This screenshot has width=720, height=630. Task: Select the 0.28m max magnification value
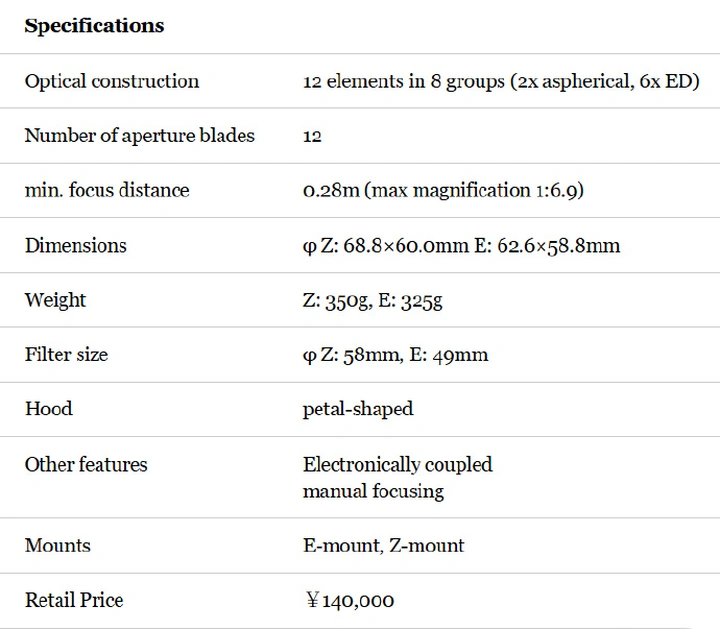tap(442, 190)
